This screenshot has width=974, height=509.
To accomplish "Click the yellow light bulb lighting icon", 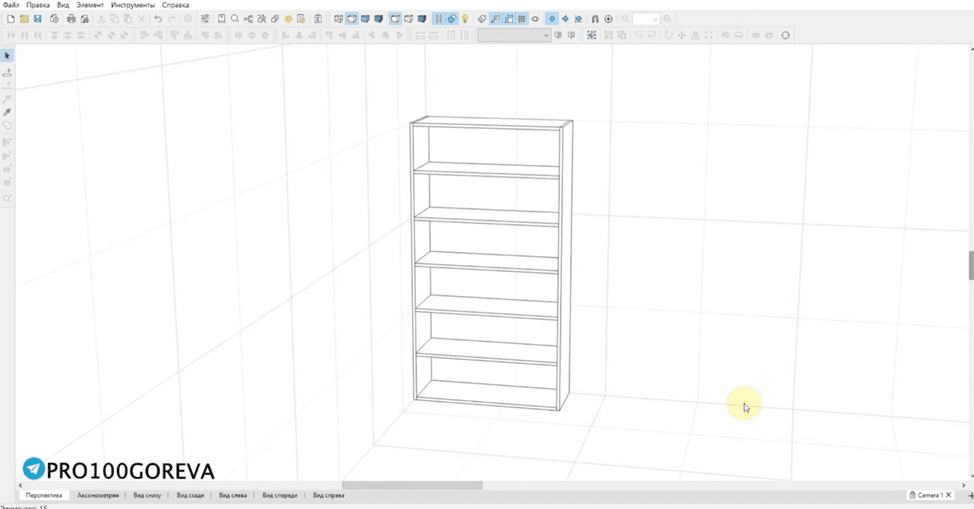I will point(465,19).
